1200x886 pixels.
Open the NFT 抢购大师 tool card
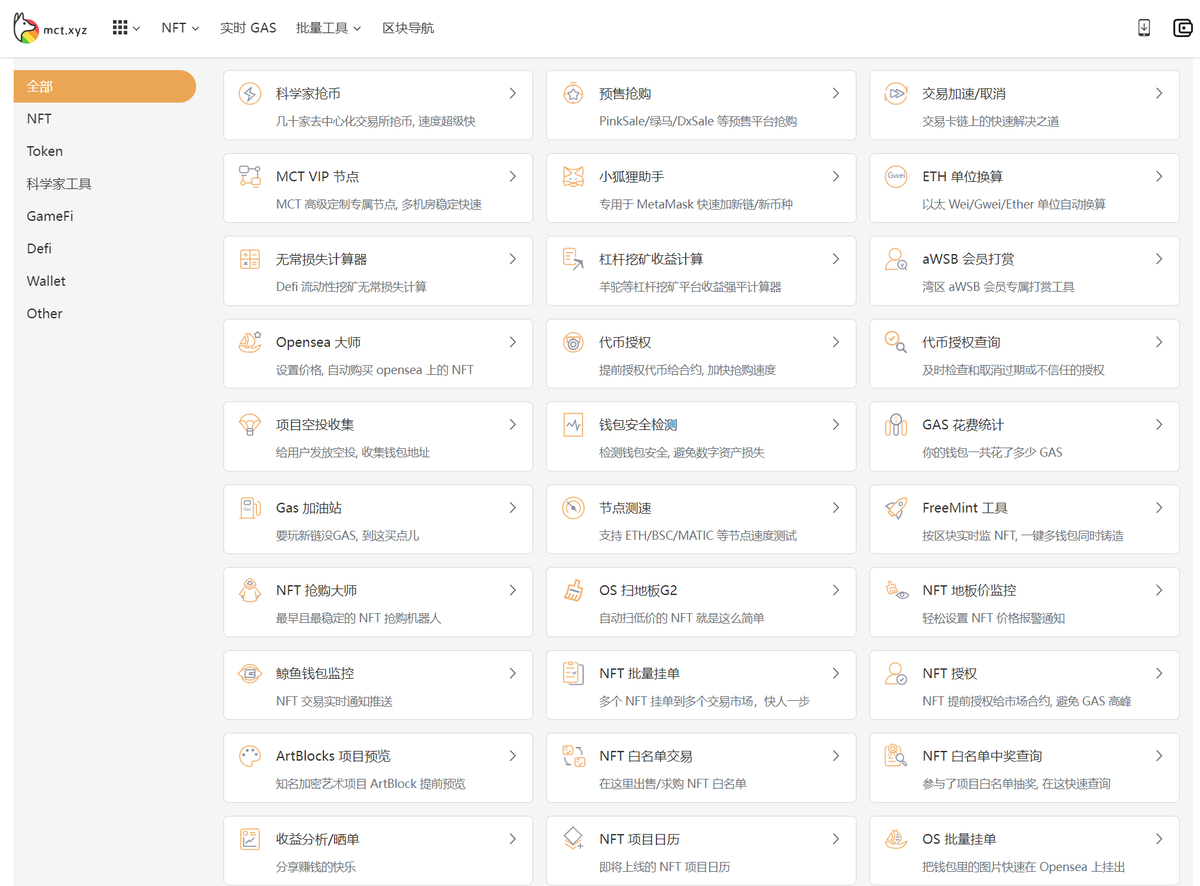pyautogui.click(x=378, y=602)
